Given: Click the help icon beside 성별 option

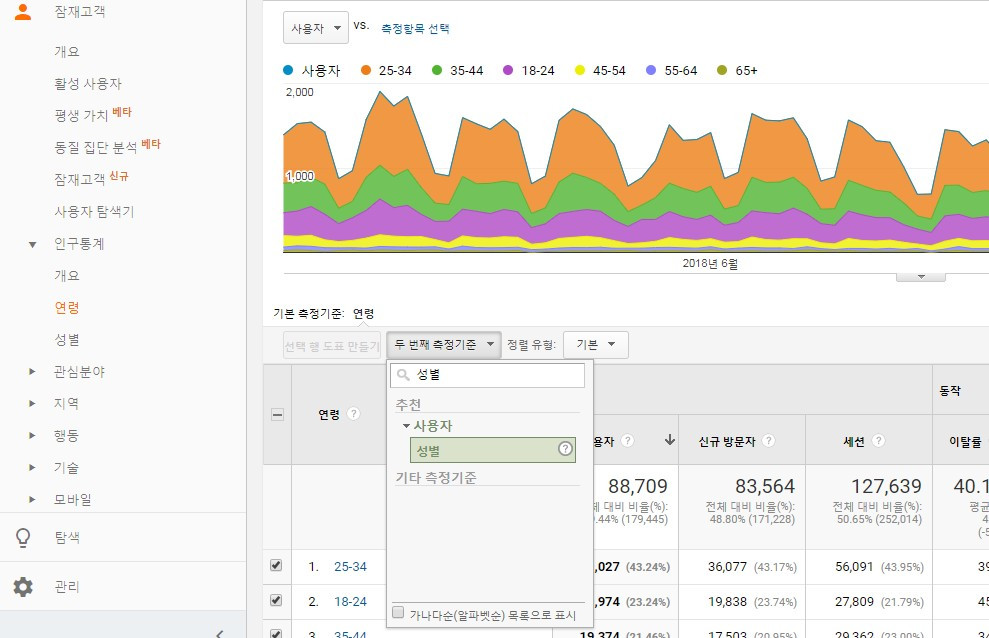Looking at the screenshot, I should coord(565,449).
